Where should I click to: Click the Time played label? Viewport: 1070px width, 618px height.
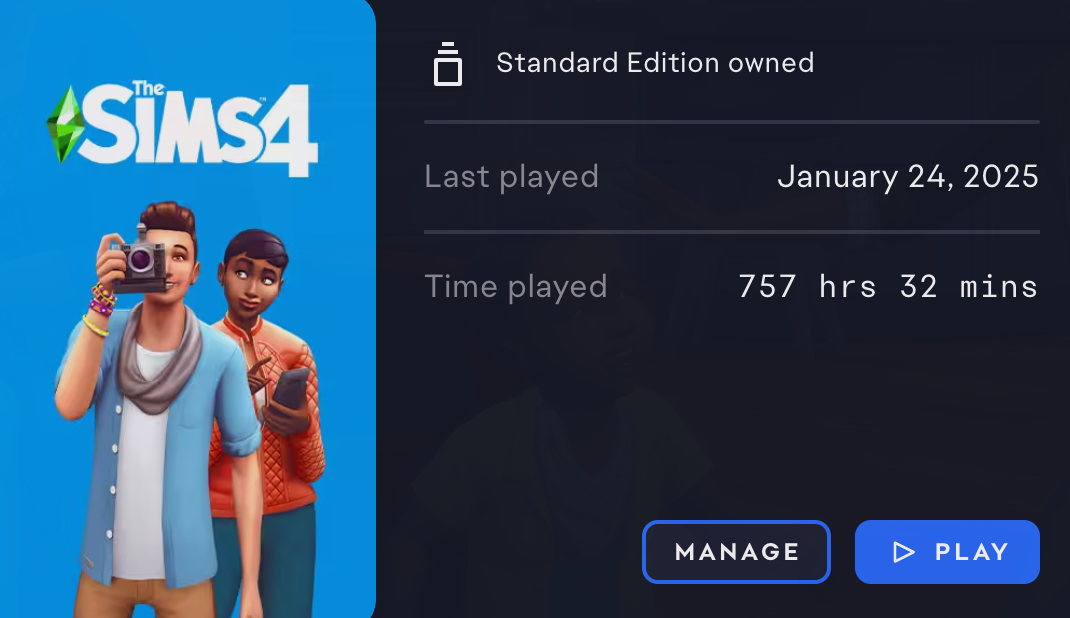515,286
